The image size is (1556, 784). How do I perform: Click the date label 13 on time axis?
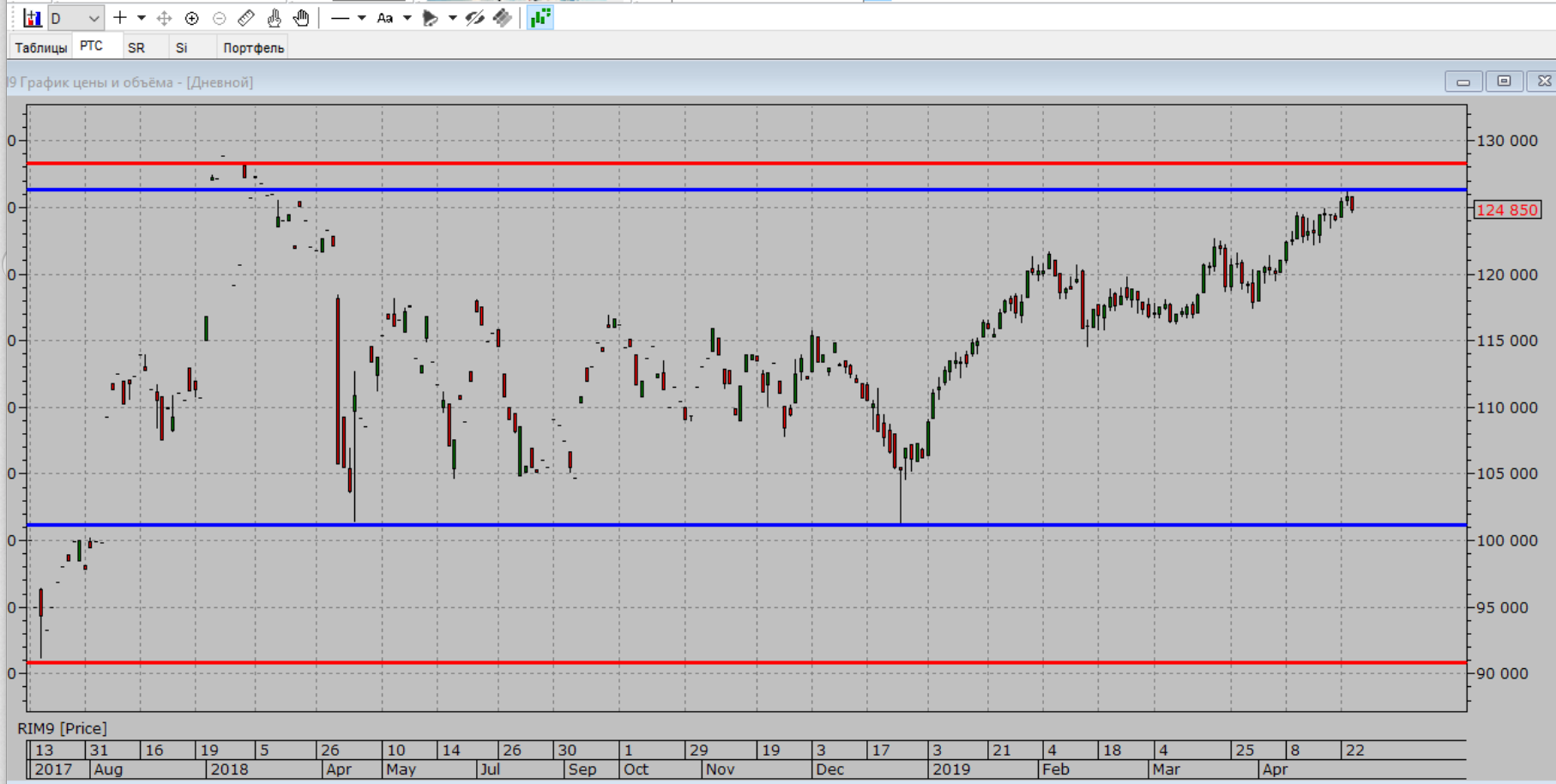click(x=44, y=751)
